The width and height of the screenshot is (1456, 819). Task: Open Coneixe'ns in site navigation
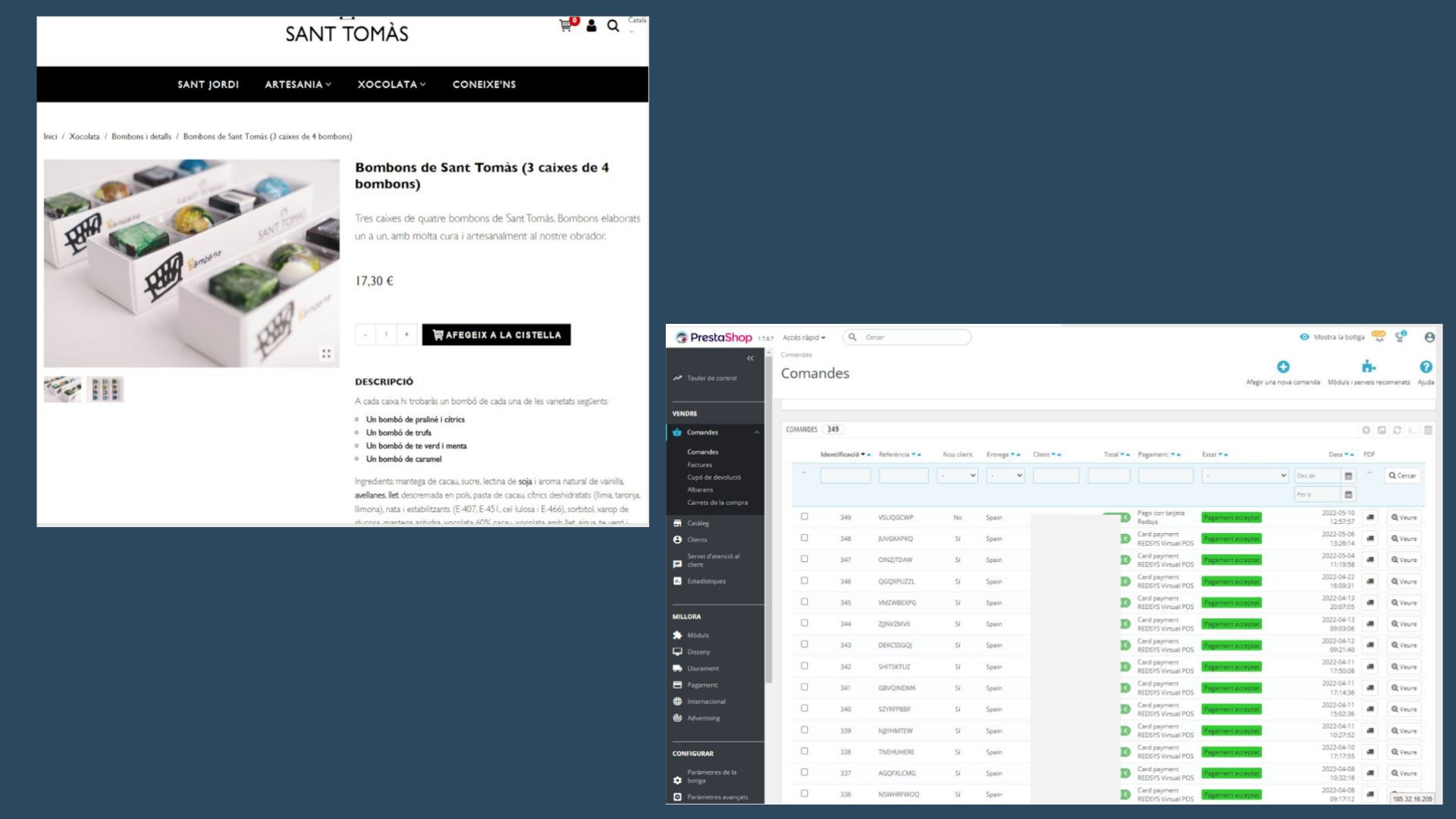[x=484, y=84]
